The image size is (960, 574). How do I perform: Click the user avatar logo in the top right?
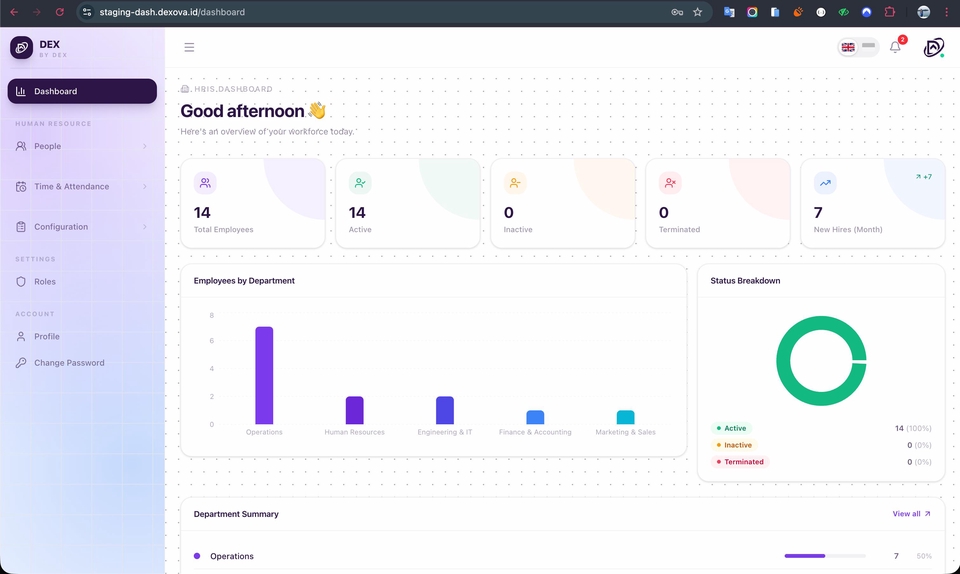(x=934, y=47)
